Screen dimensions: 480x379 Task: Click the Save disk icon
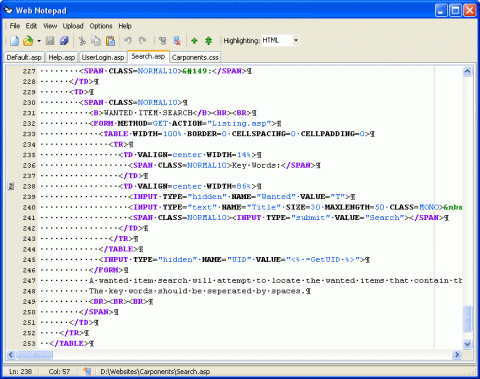pyautogui.click(x=50, y=41)
